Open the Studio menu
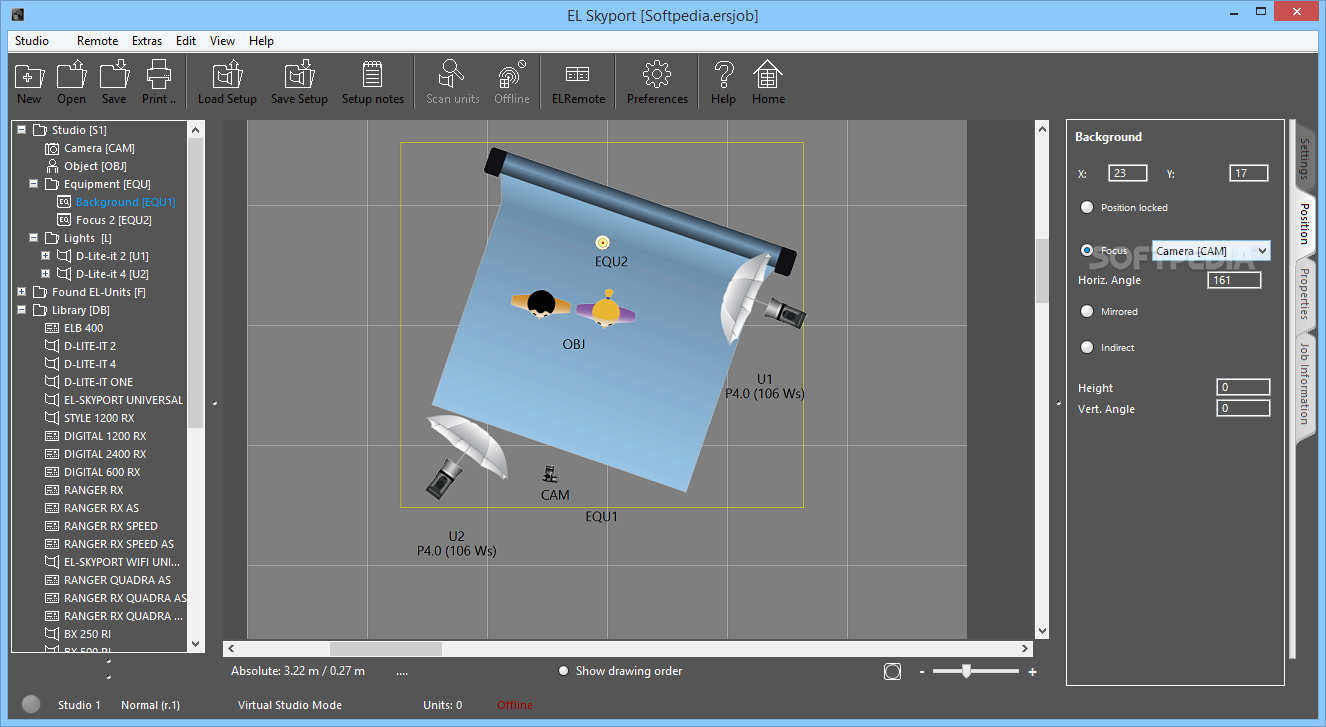 click(x=32, y=41)
